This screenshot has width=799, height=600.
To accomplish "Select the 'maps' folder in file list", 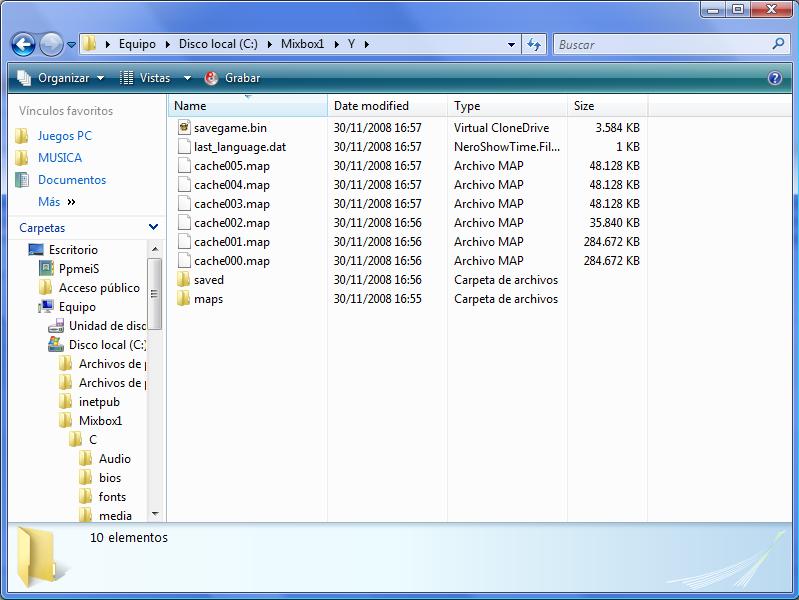I will [x=208, y=299].
